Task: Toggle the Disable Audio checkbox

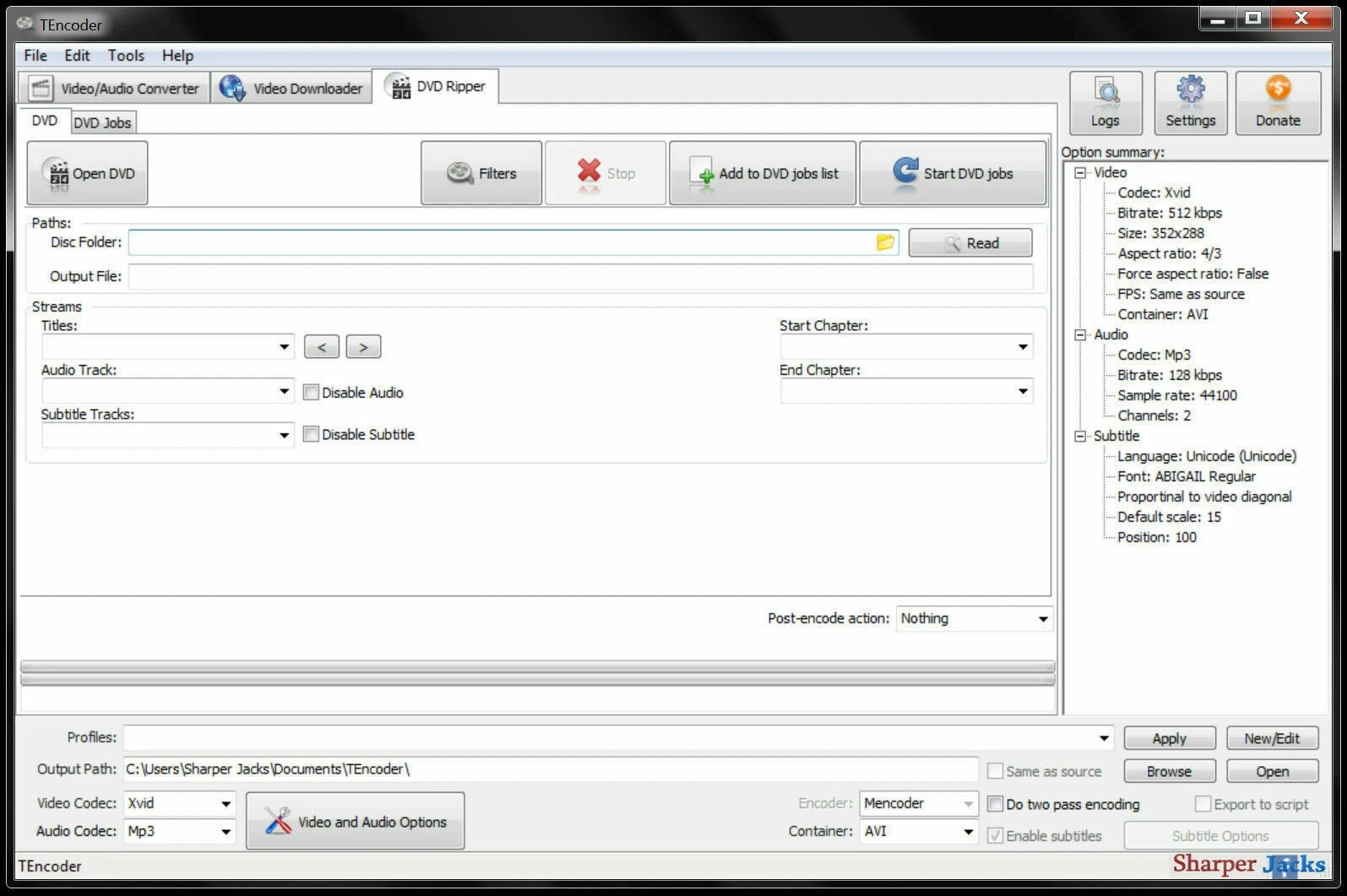Action: 311,392
